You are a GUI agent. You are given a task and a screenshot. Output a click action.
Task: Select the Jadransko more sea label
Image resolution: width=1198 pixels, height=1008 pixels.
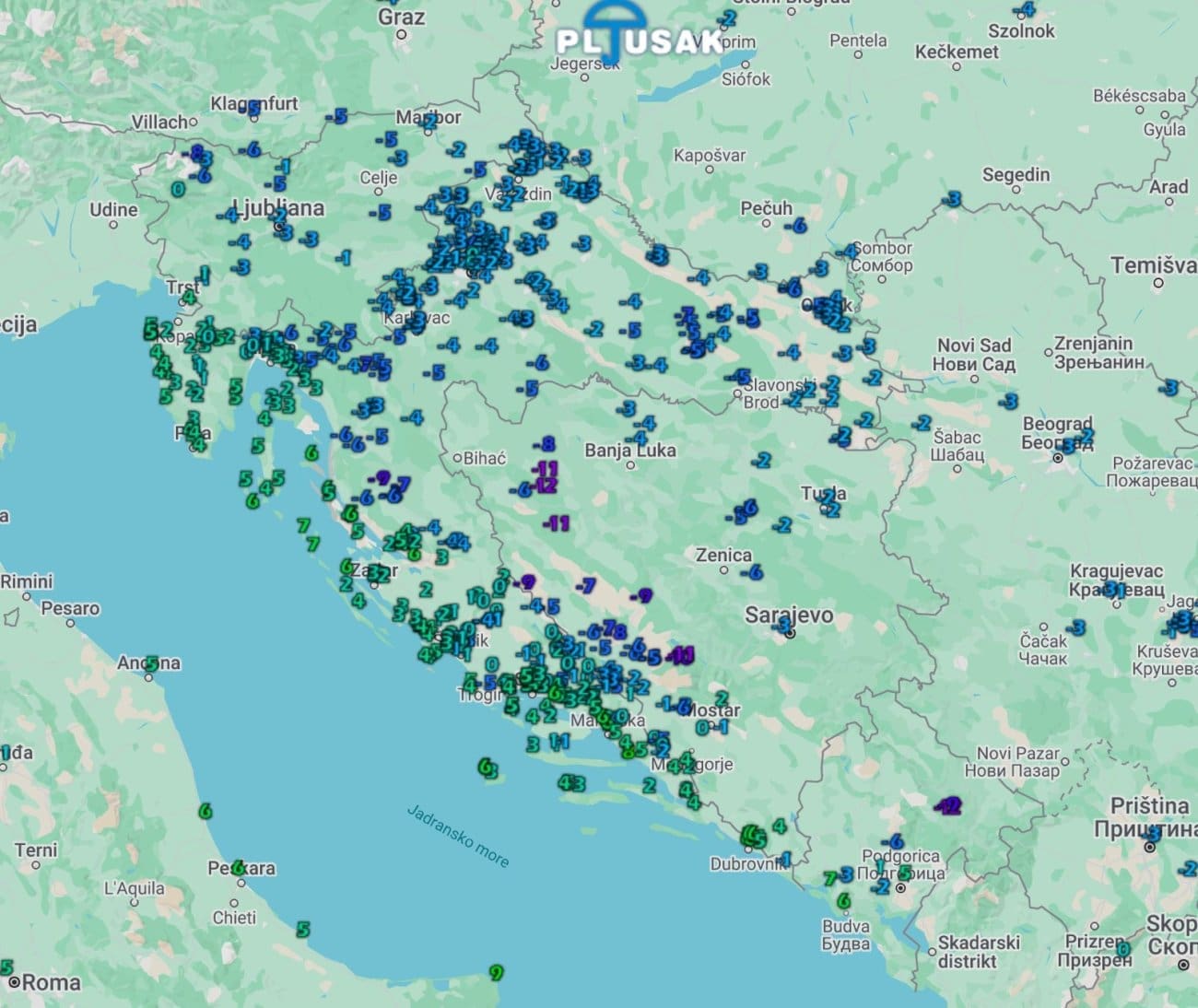tap(458, 835)
